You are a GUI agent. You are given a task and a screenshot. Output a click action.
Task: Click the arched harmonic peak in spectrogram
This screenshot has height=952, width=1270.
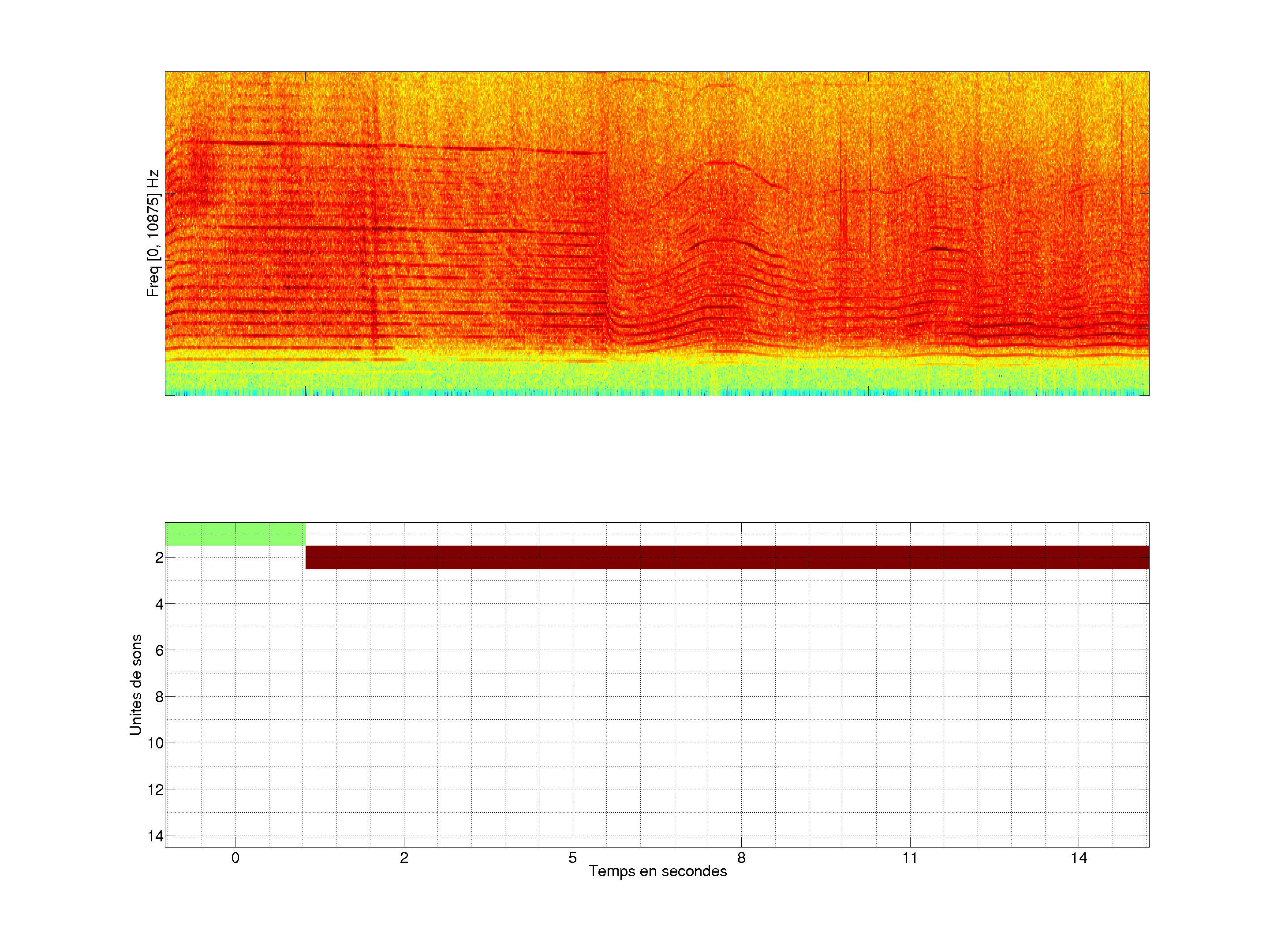721,164
